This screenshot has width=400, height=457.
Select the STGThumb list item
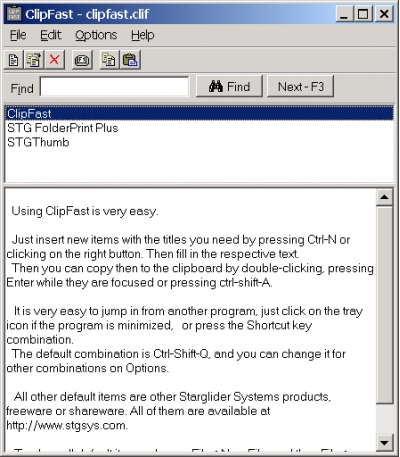(38, 142)
